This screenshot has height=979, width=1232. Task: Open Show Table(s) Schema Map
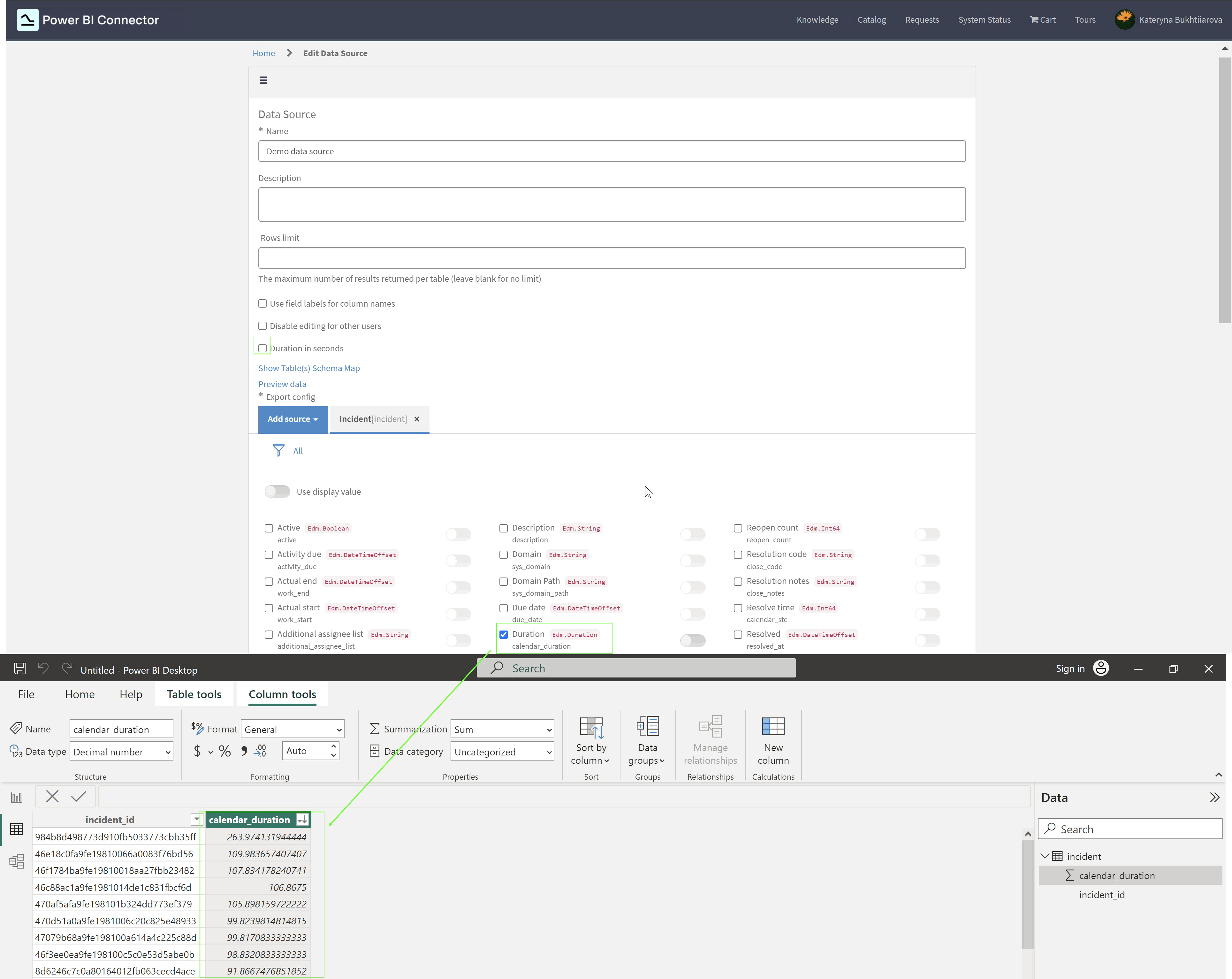tap(308, 367)
